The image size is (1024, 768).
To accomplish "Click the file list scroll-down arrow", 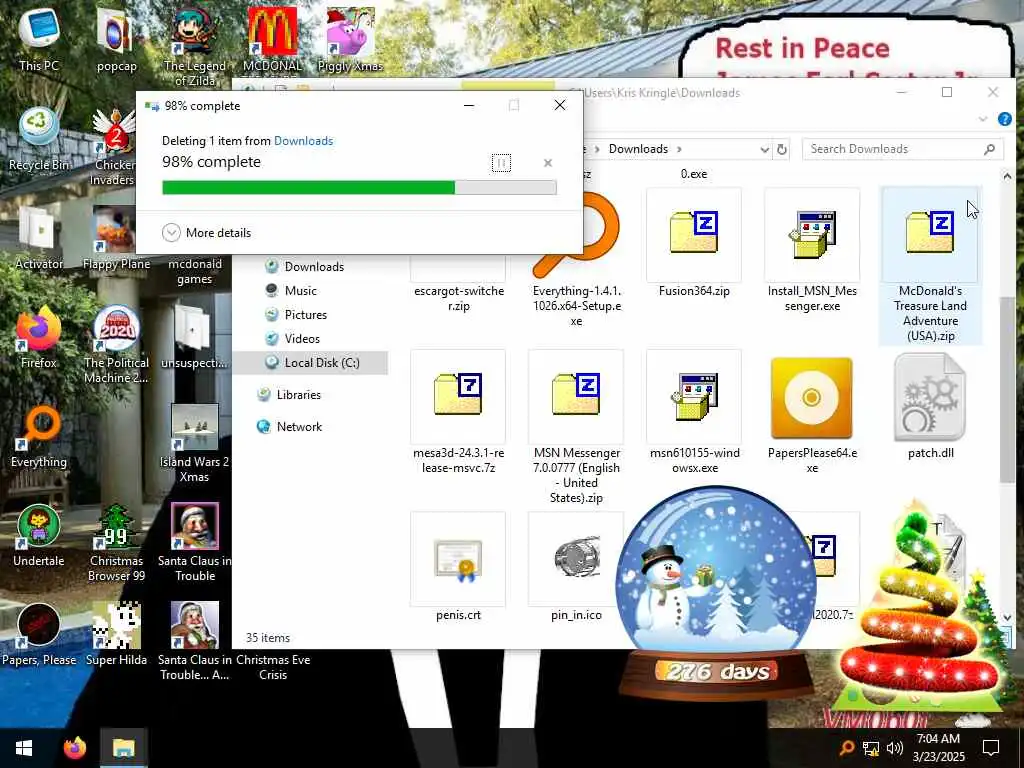I will tap(1006, 617).
